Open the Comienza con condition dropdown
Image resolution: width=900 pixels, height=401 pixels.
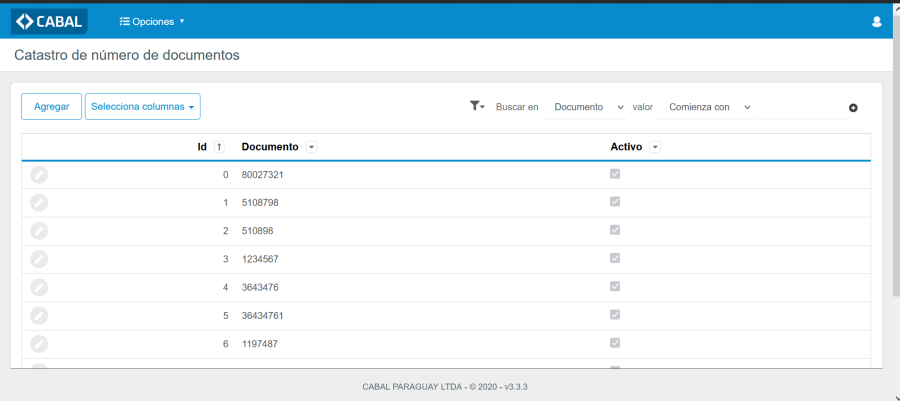pos(709,107)
